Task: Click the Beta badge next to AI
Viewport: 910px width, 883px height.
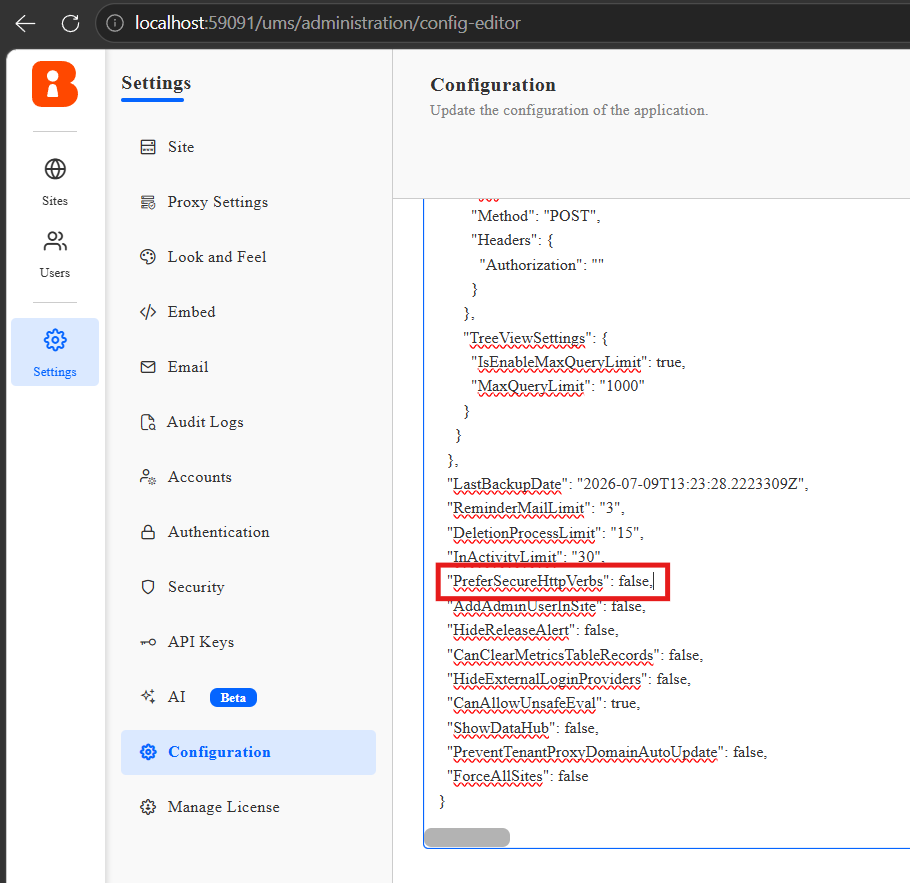Action: coord(233,697)
